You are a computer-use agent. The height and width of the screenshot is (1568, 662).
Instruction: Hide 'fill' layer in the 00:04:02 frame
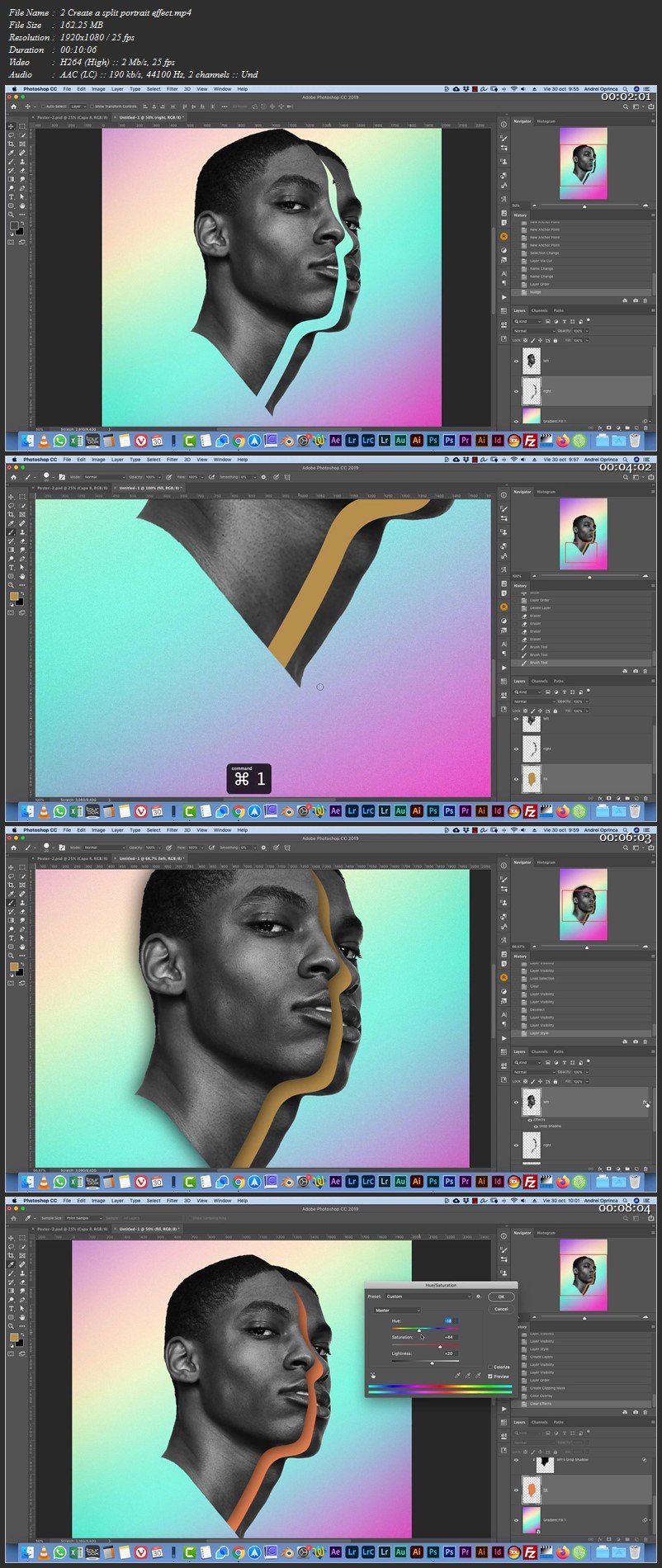(516, 778)
